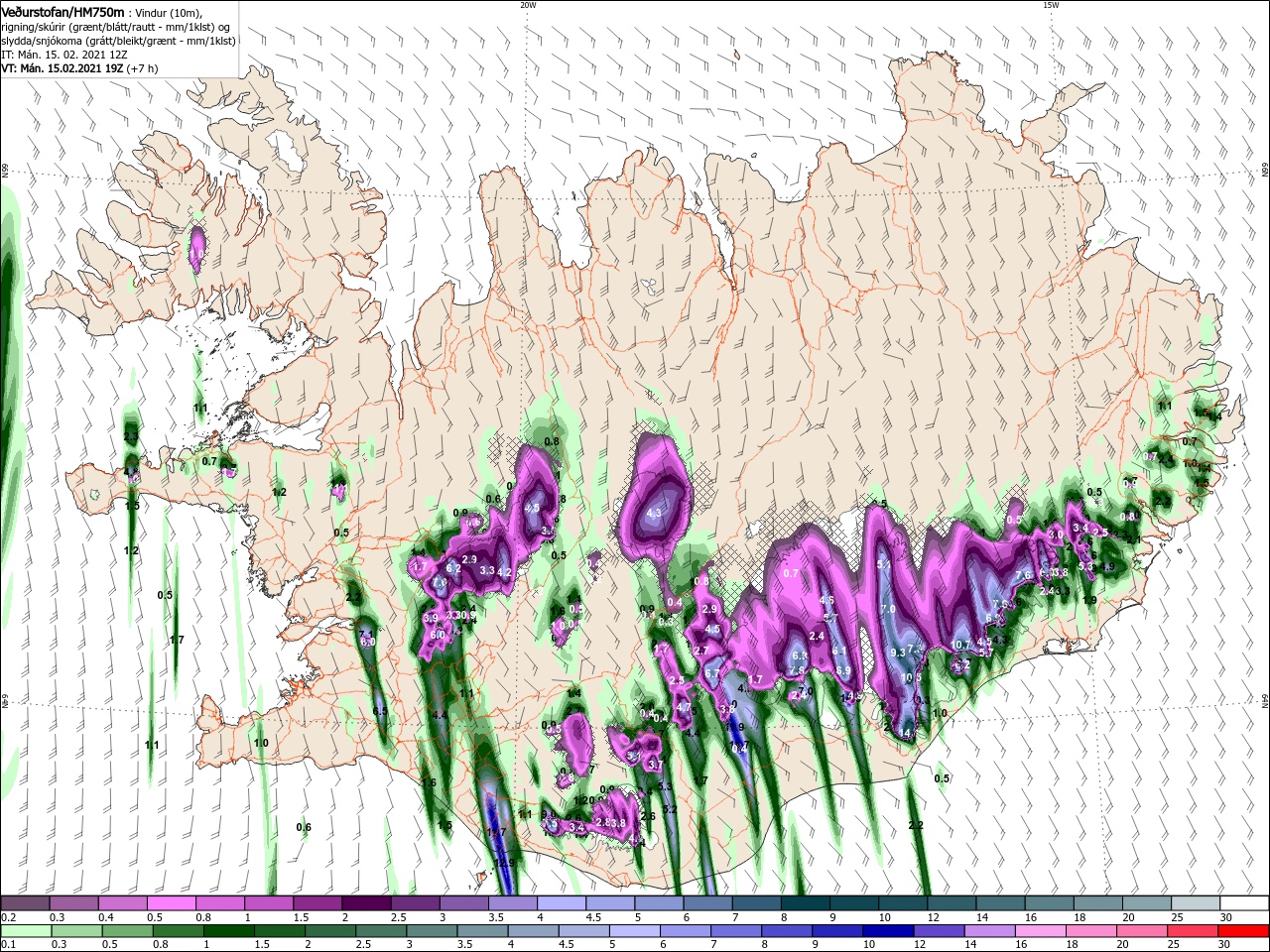Viewport: 1270px width, 952px height.
Task: Click the 15W longitude label
Action: coord(1051,5)
